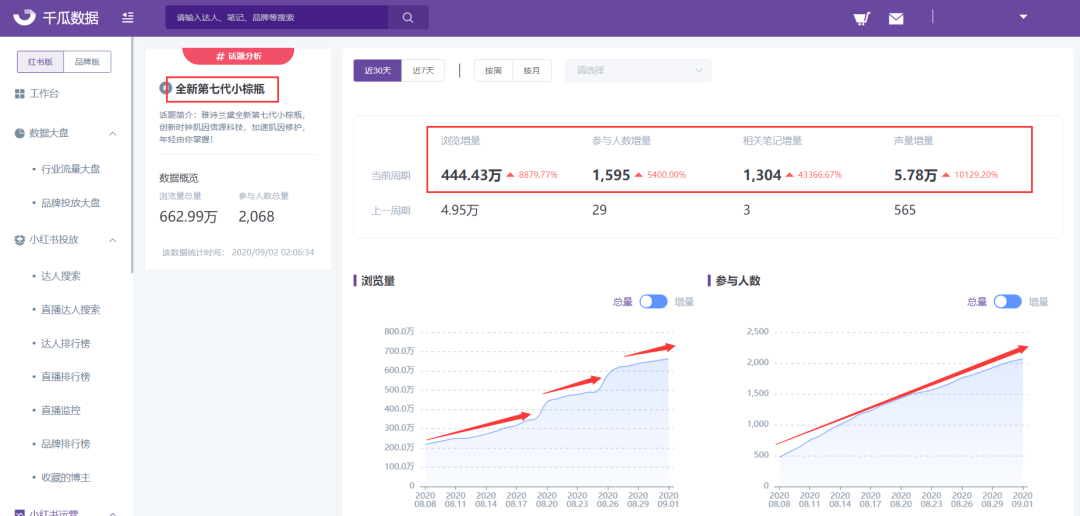Click the 数据大盘 pie chart icon
Screen dimensions: 1080x516
coord(19,133)
